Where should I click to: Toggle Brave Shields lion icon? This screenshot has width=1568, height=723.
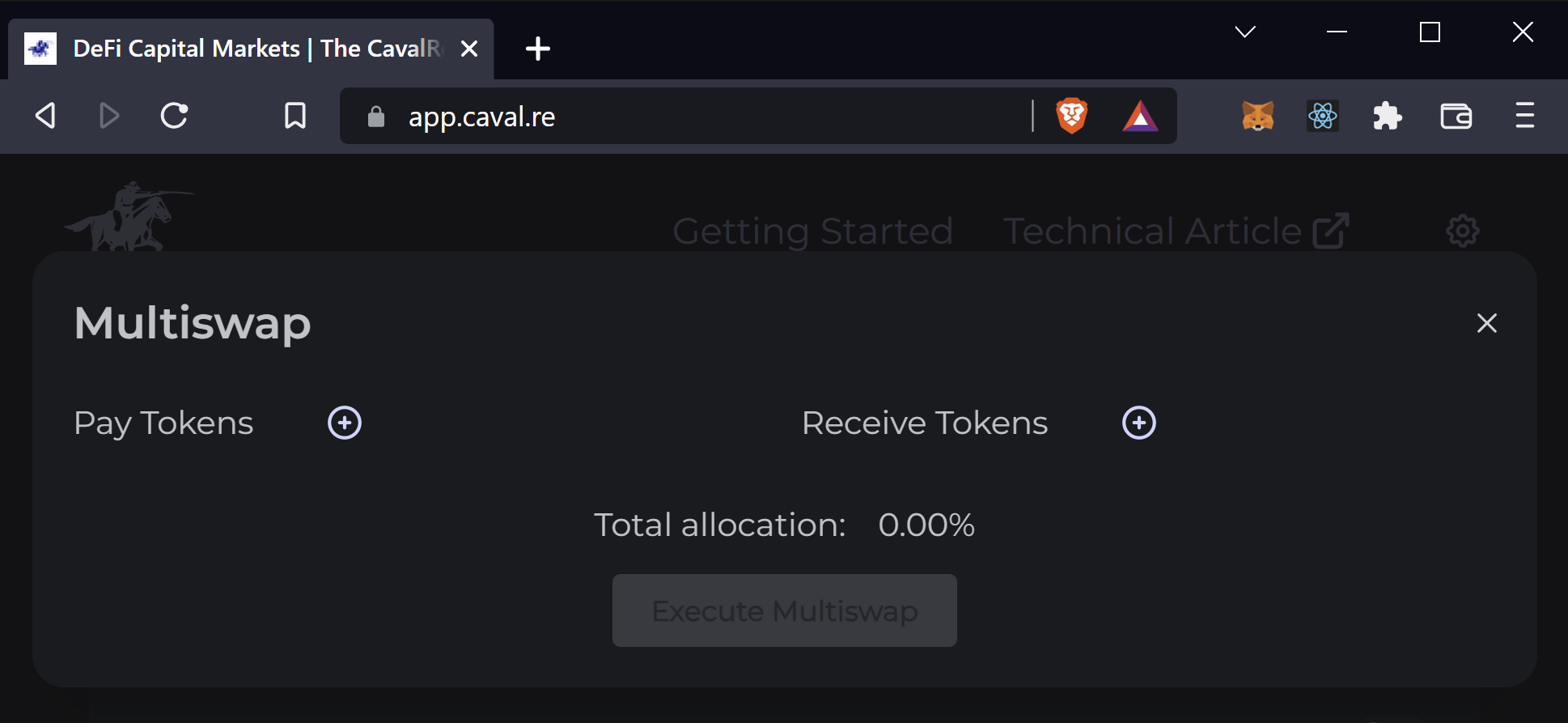(1072, 116)
